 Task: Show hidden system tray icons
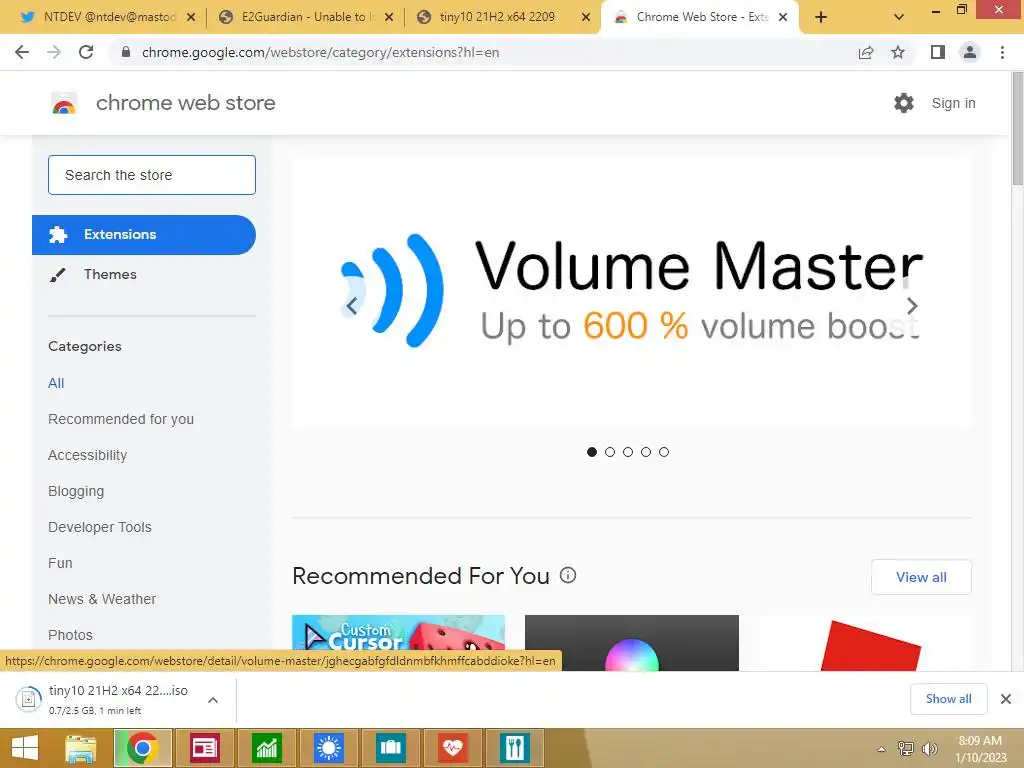tap(881, 749)
